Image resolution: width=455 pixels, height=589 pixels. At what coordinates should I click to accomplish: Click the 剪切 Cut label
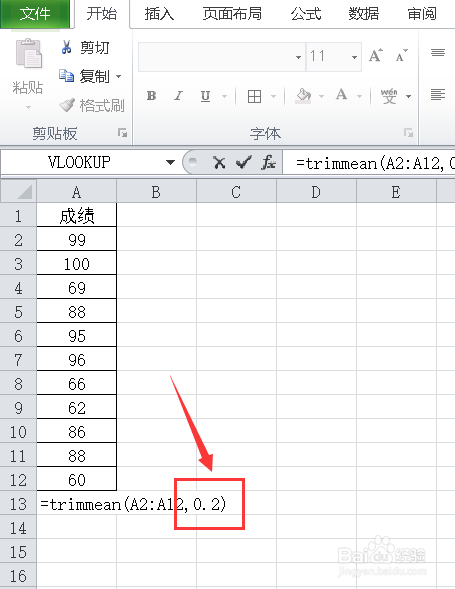[x=95, y=48]
